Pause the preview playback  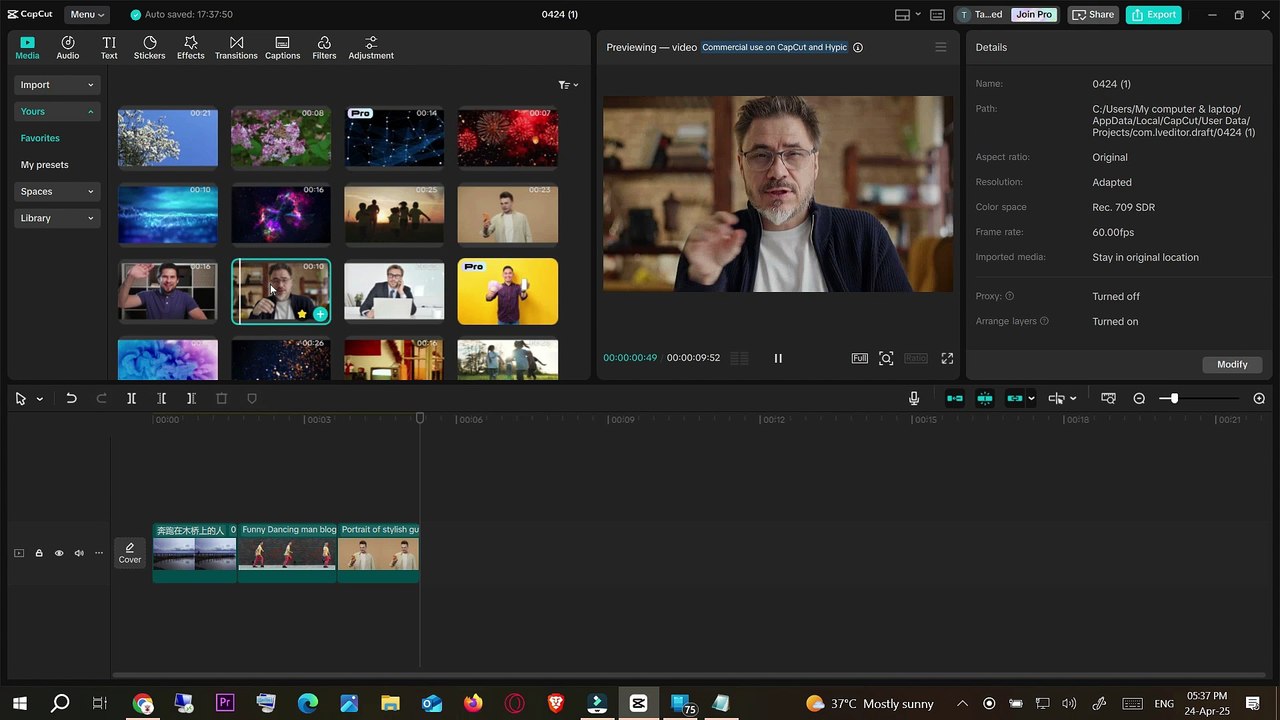[x=778, y=358]
